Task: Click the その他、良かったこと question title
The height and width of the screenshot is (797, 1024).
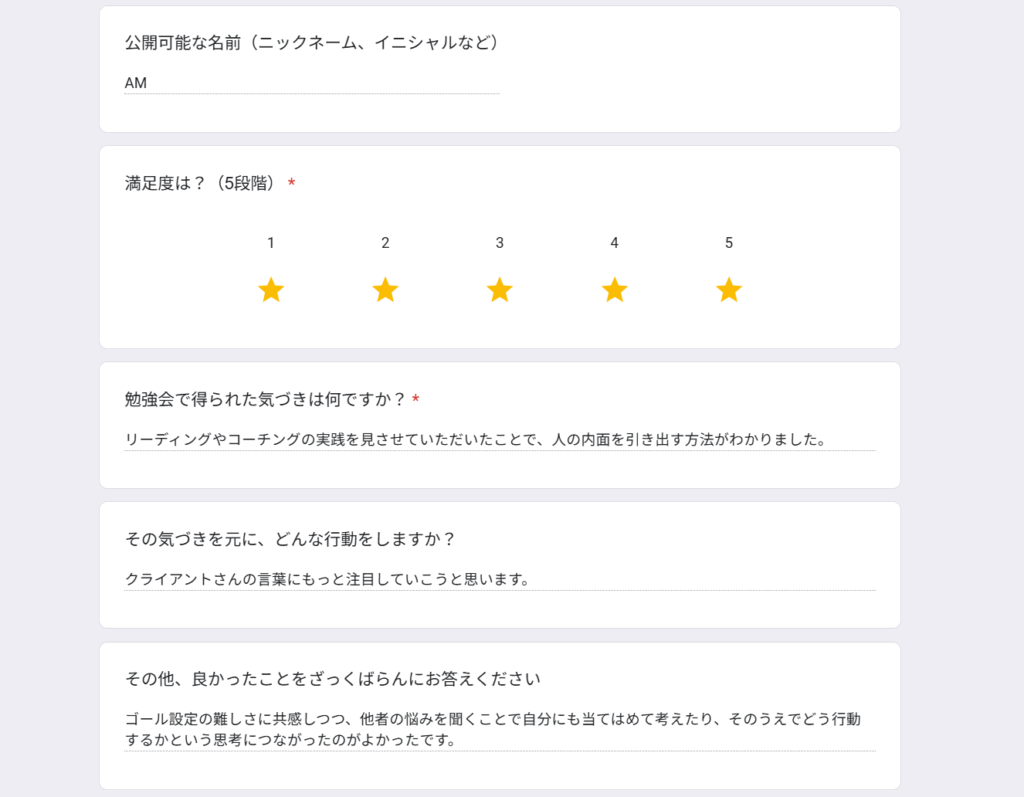Action: tap(332, 680)
